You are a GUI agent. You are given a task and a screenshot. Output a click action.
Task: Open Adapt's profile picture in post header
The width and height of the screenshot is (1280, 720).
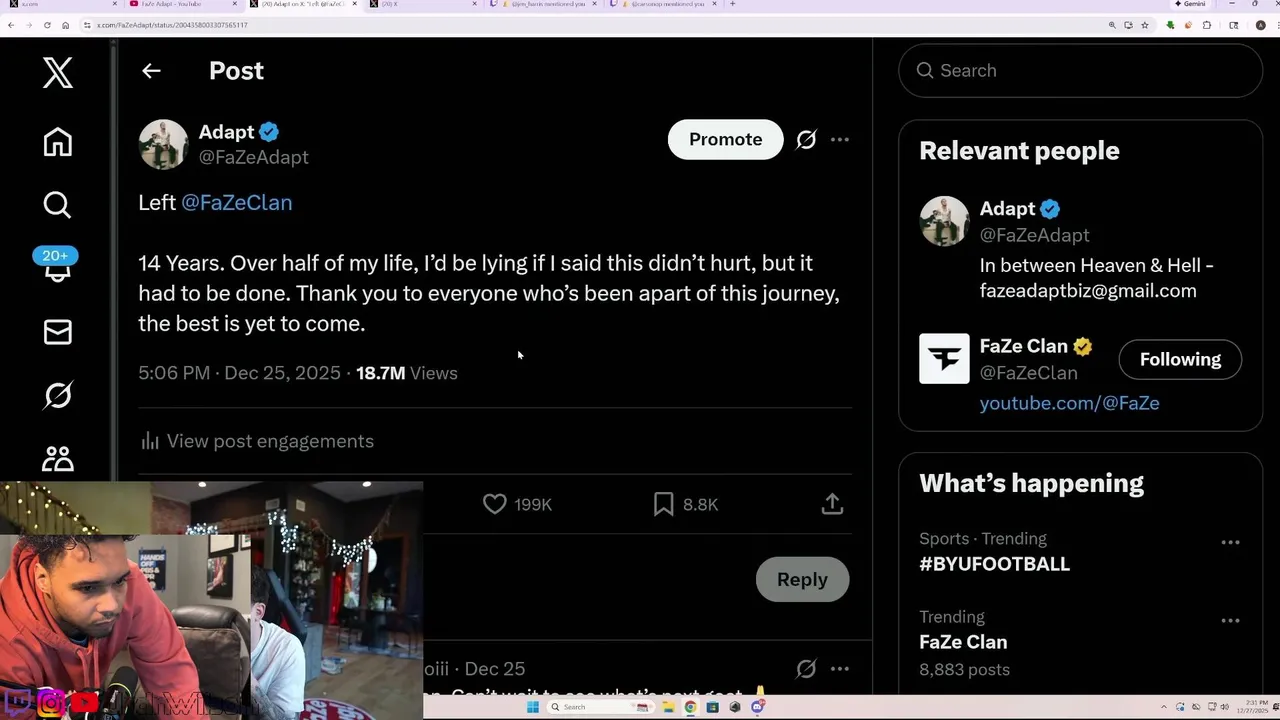[163, 144]
